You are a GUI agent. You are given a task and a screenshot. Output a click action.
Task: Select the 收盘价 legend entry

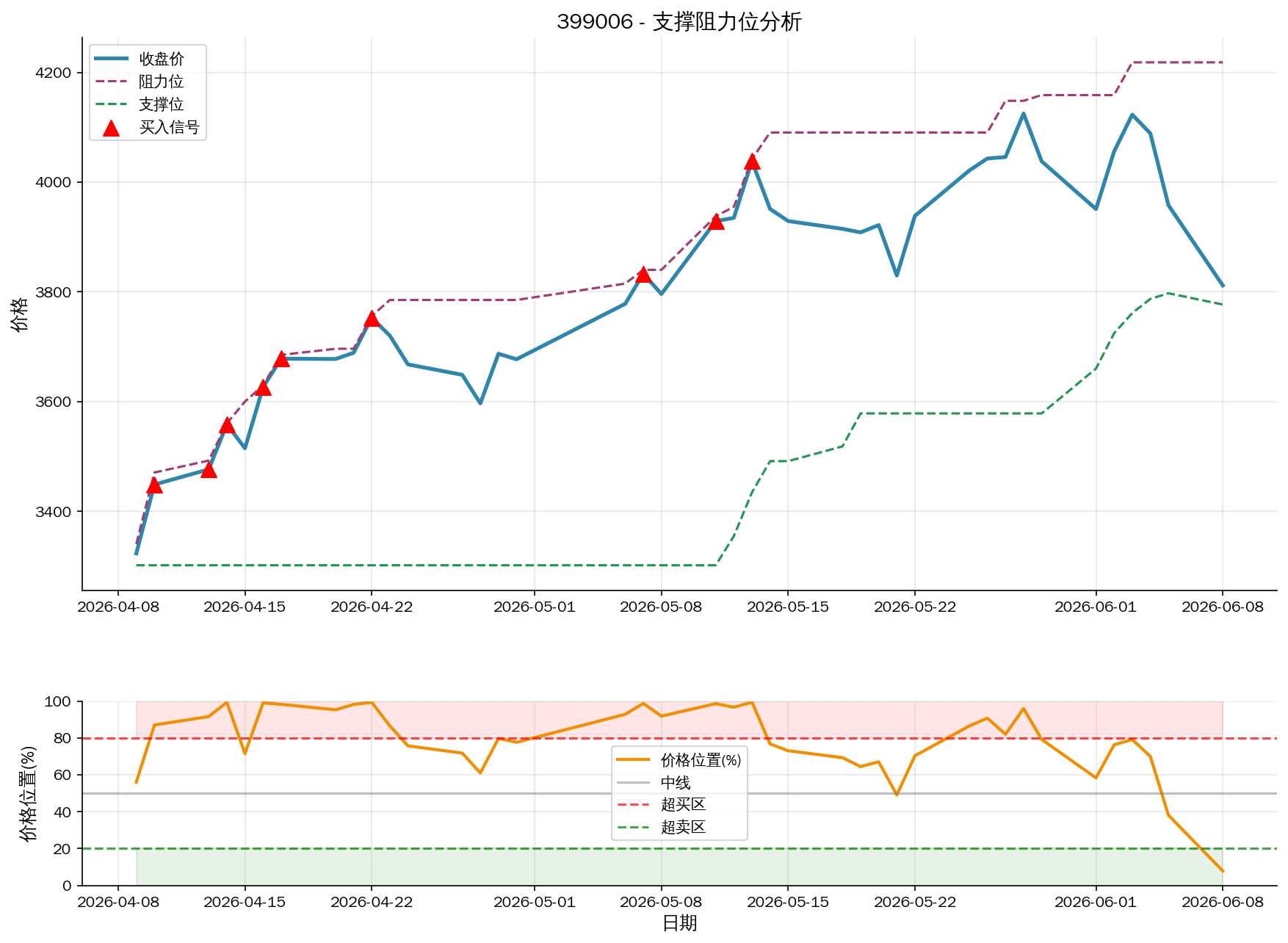pyautogui.click(x=140, y=59)
